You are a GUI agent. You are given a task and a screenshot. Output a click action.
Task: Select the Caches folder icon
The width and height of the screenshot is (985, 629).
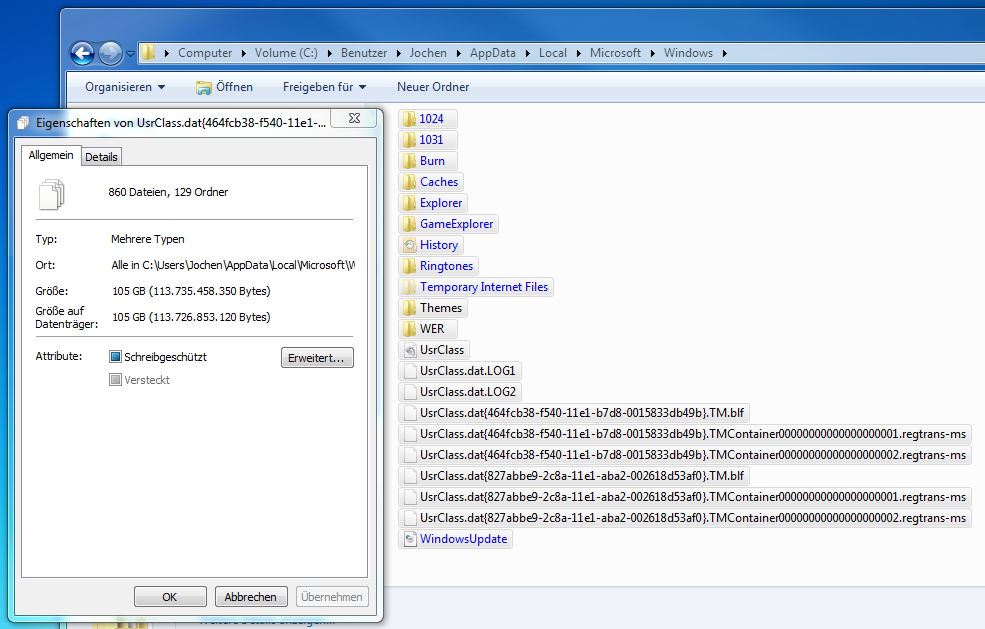[409, 182]
